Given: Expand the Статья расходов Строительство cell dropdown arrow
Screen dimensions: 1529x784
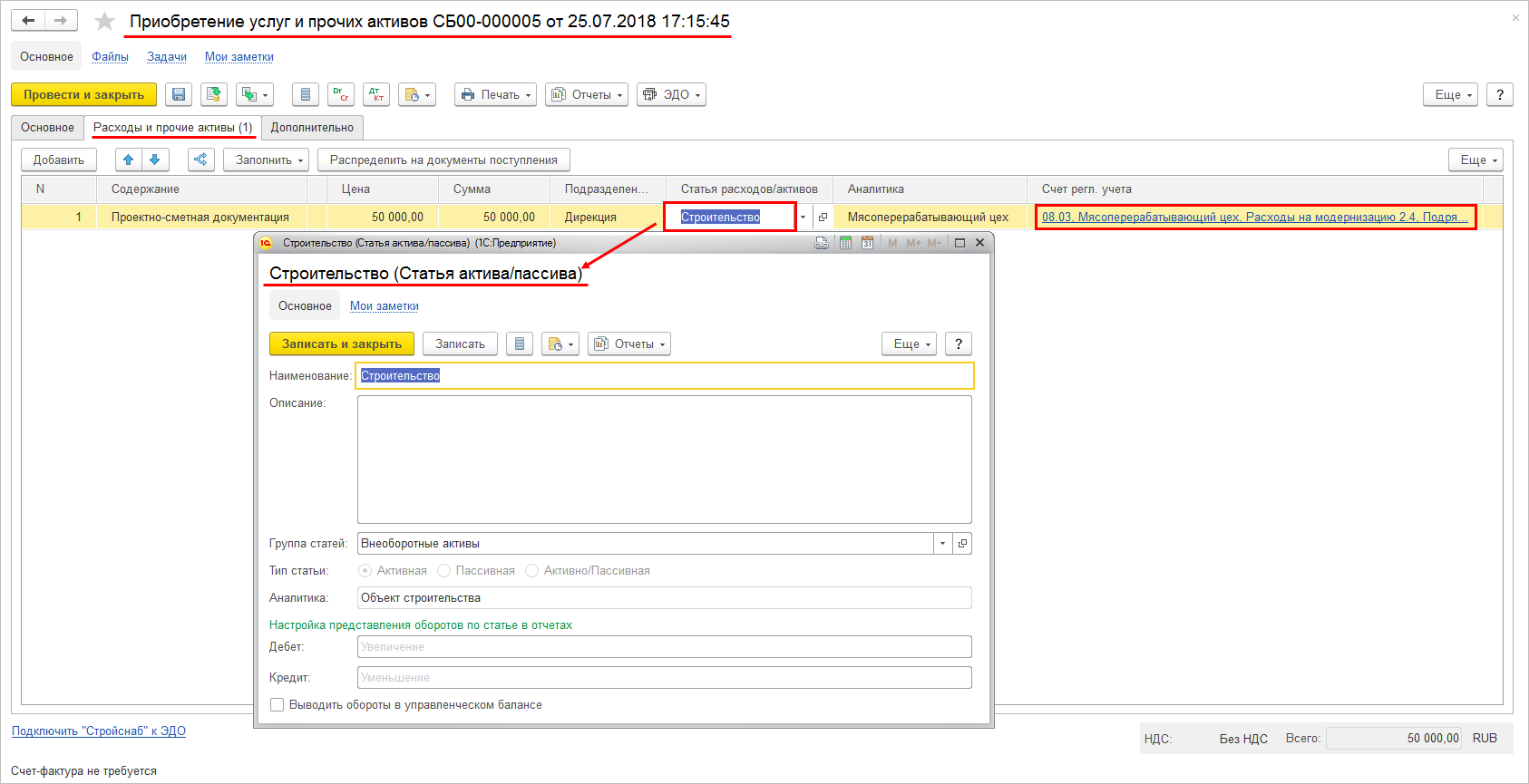Looking at the screenshot, I should click(803, 217).
